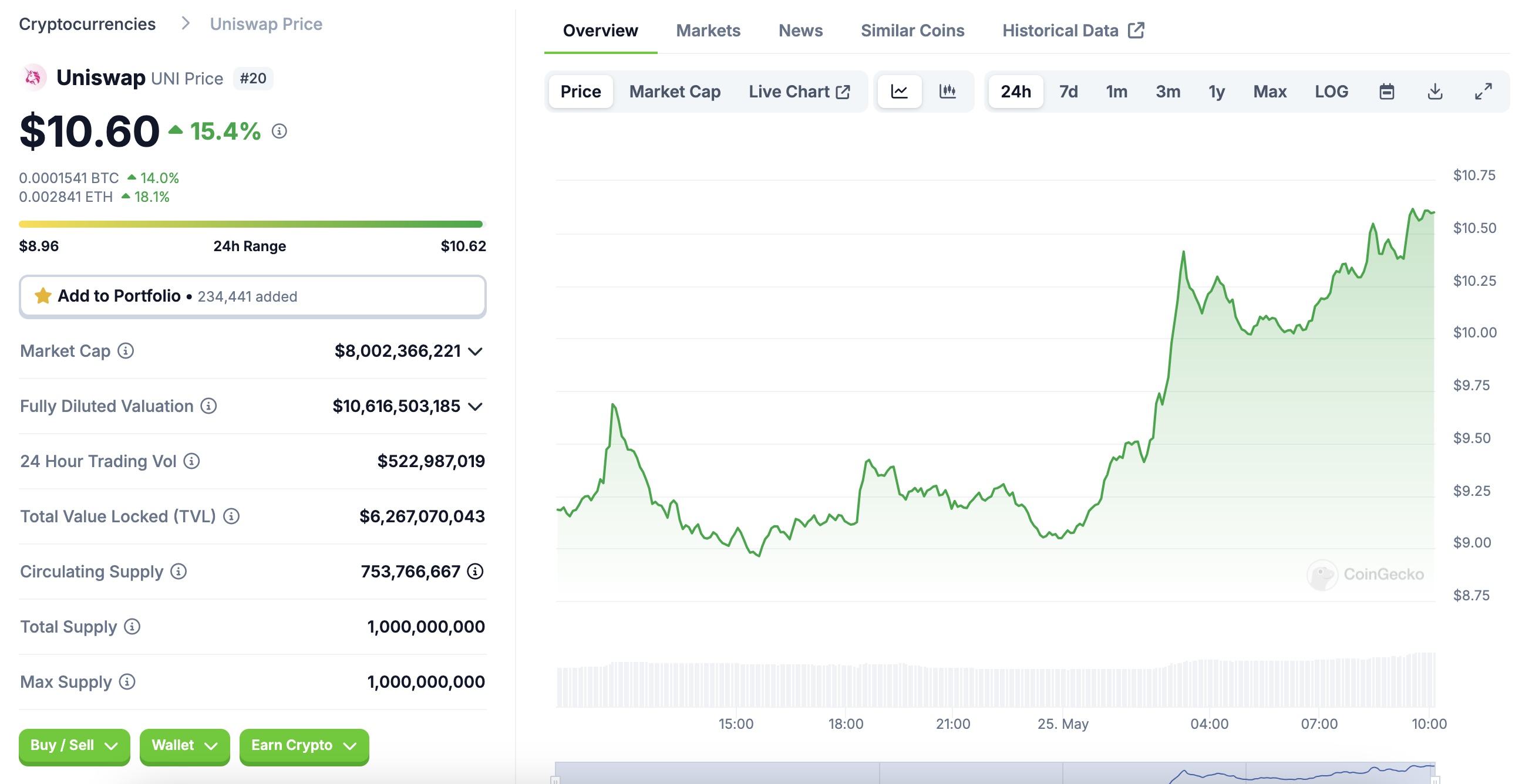Click the Total Value Locked info icon

231,516
